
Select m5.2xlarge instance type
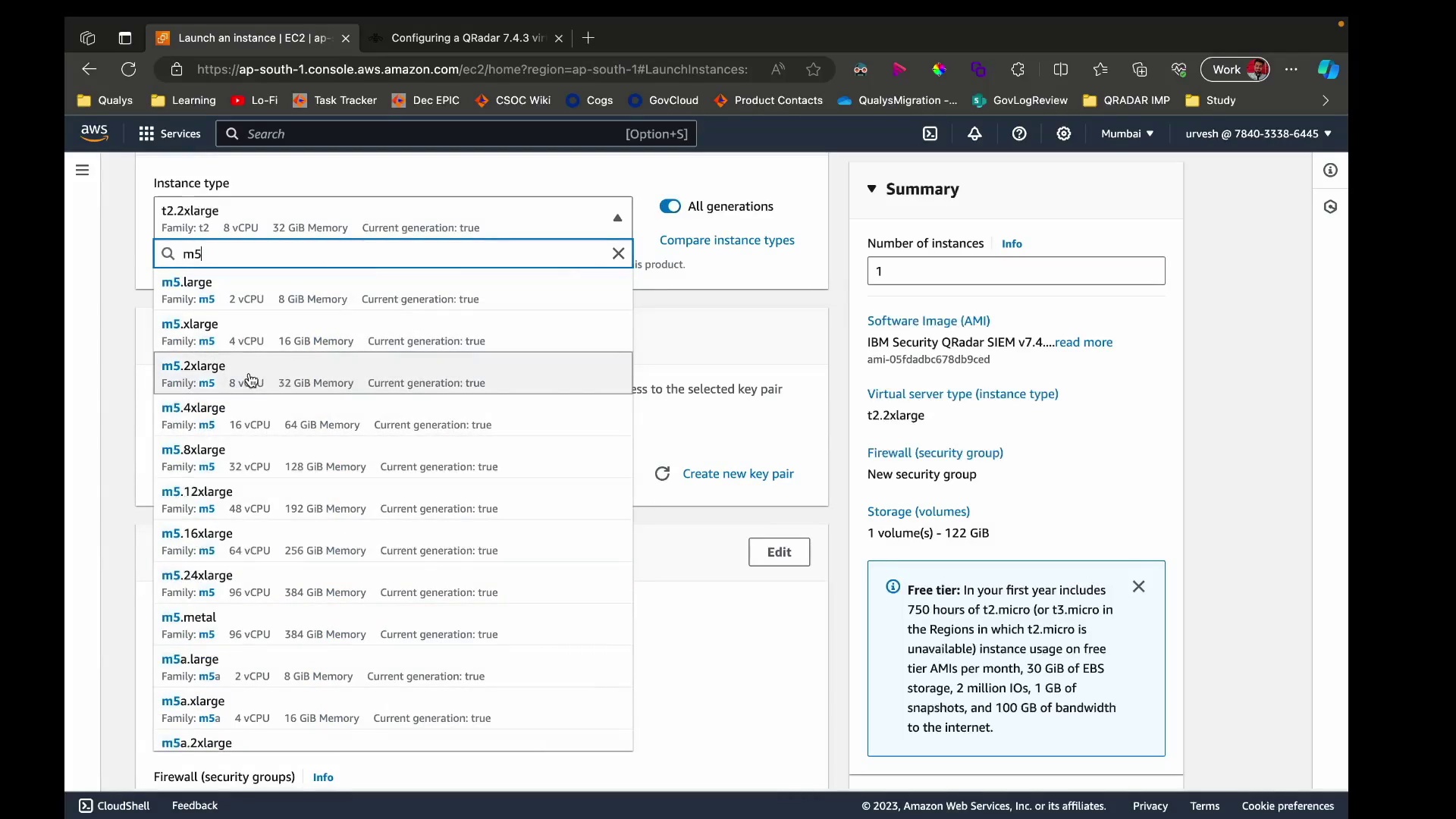(393, 373)
